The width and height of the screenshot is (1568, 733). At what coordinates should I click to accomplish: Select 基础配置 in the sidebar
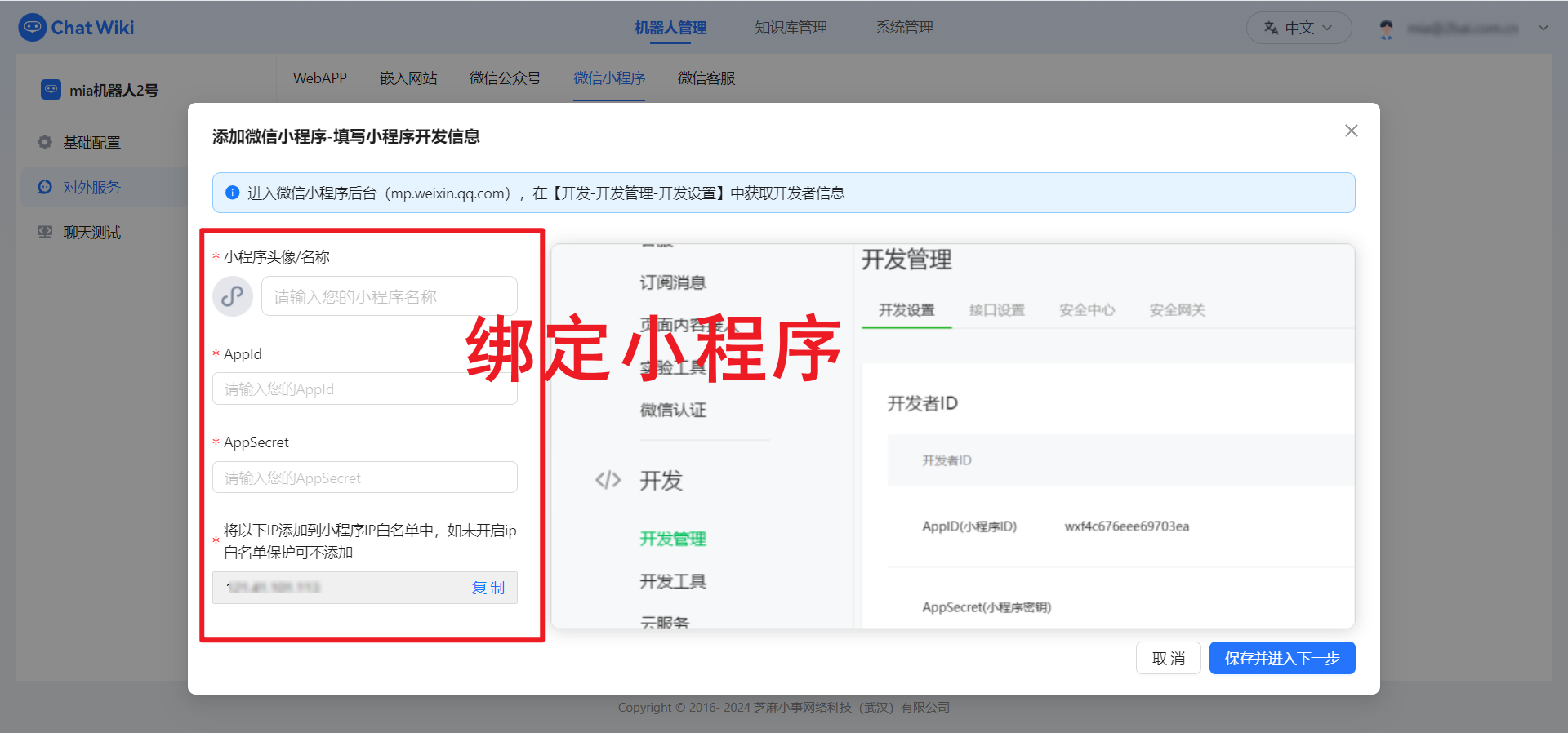(92, 142)
